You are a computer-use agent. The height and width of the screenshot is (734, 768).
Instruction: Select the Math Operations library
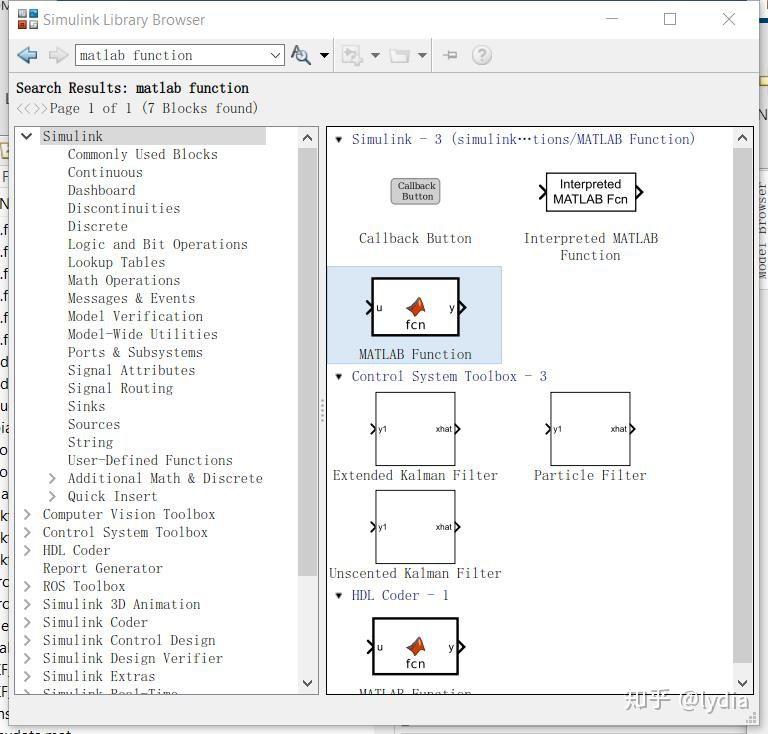click(x=124, y=281)
